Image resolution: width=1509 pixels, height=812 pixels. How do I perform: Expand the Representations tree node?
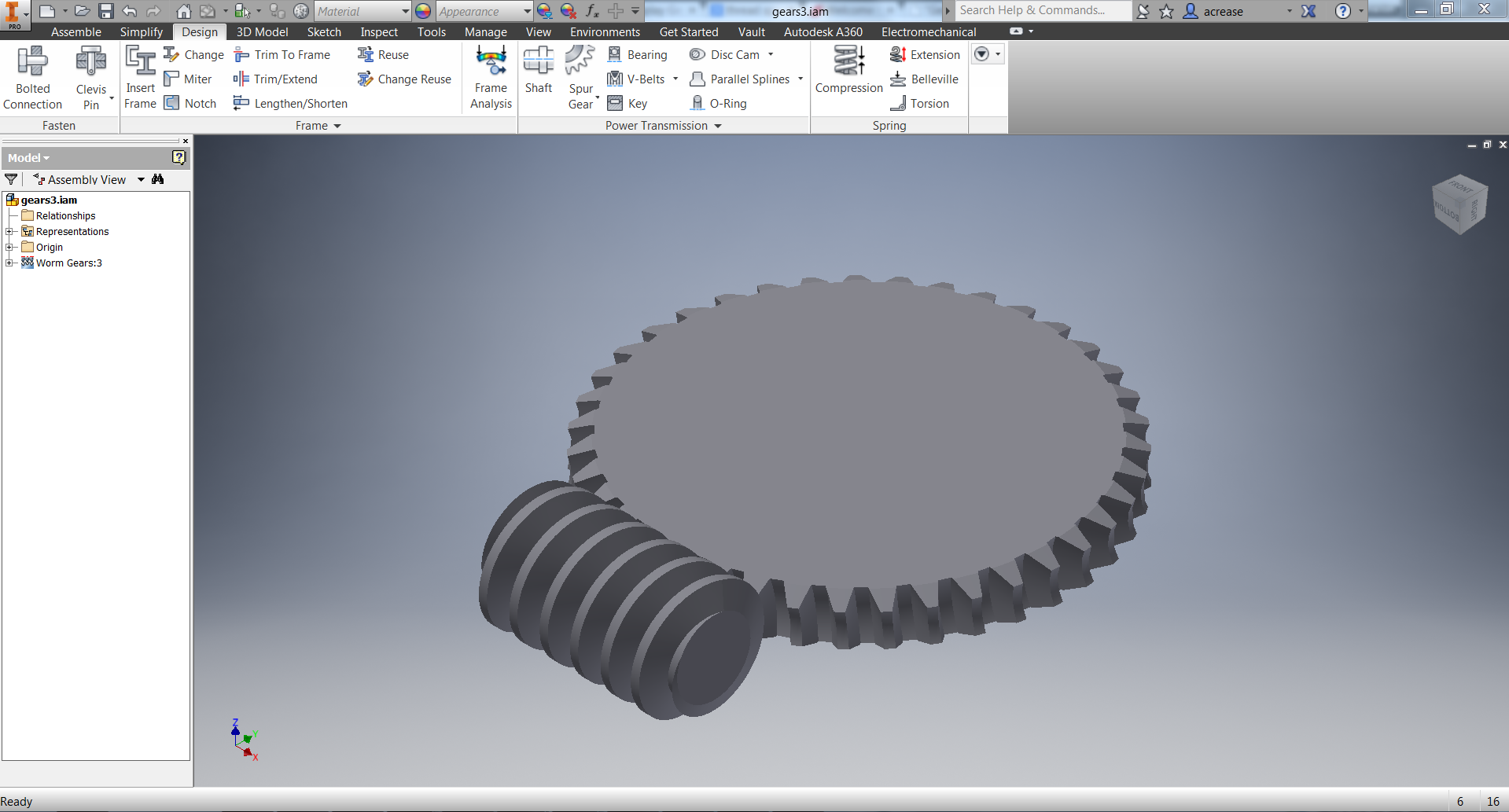tap(9, 231)
